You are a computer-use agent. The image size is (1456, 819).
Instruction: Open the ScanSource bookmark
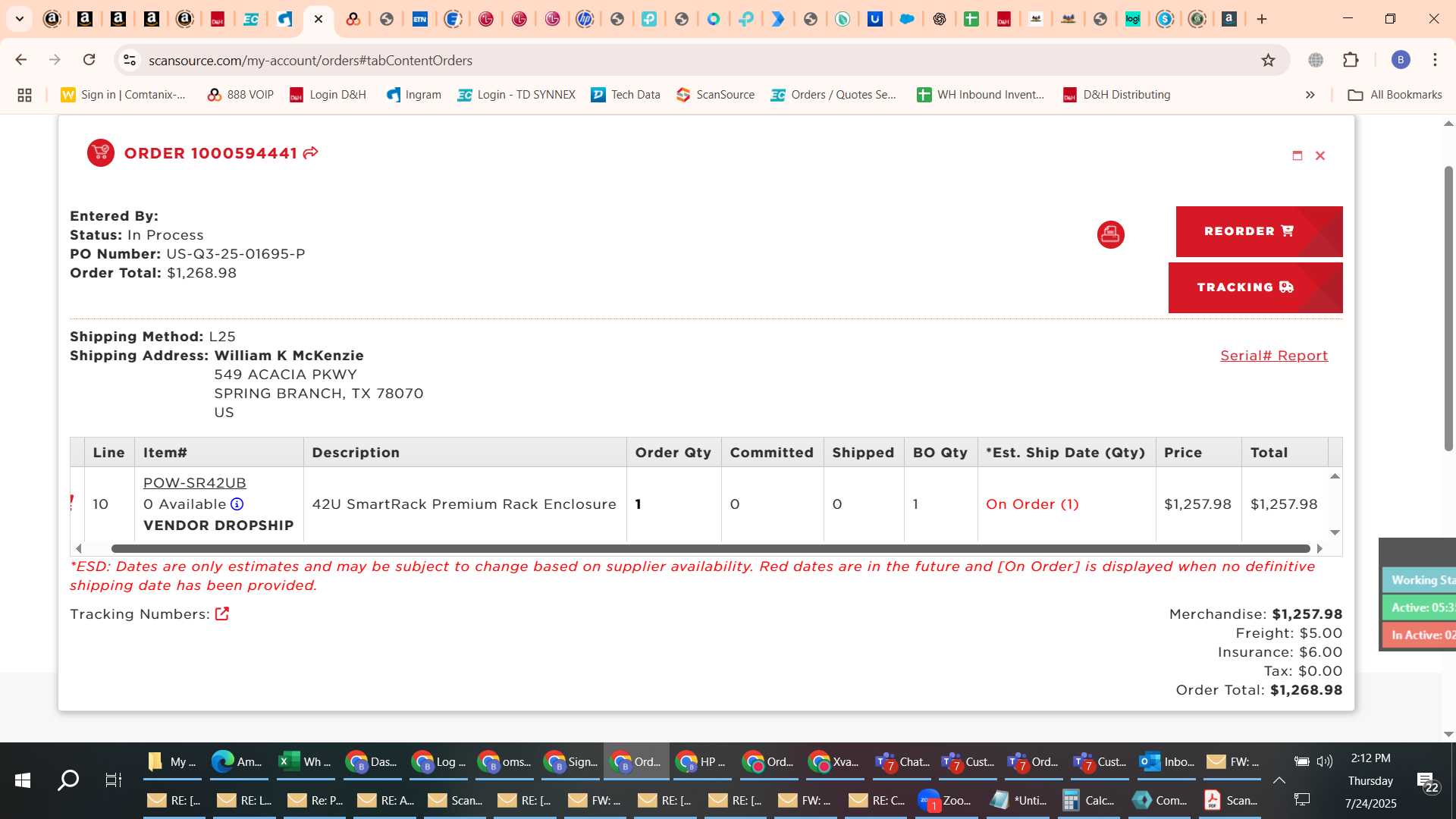(715, 95)
